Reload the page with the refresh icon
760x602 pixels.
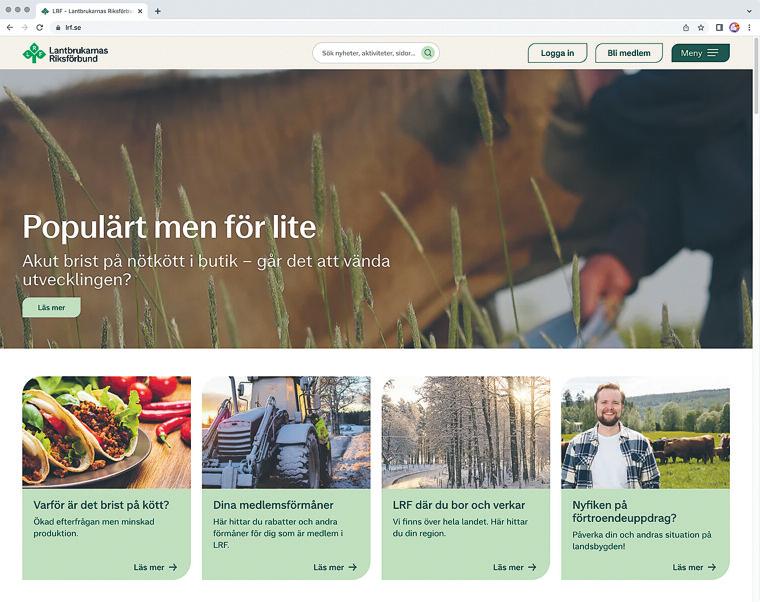point(40,28)
